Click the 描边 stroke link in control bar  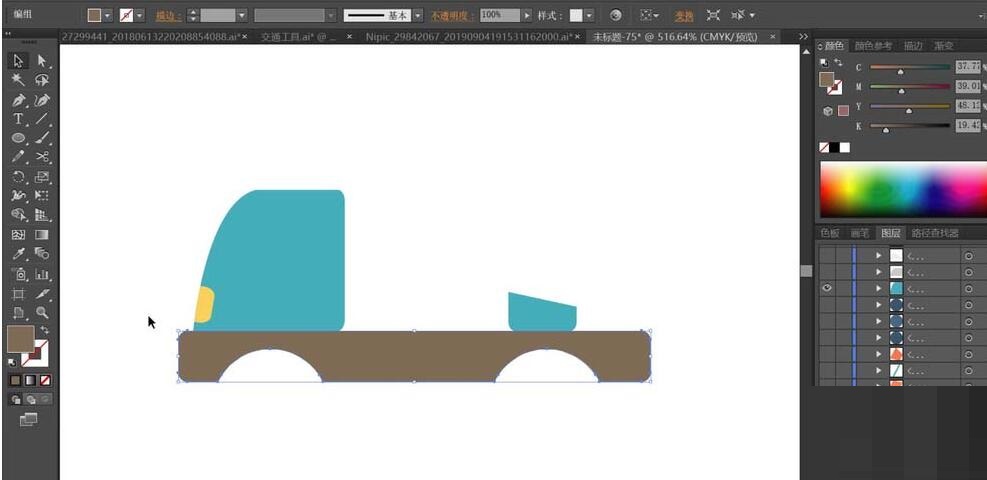pos(168,16)
